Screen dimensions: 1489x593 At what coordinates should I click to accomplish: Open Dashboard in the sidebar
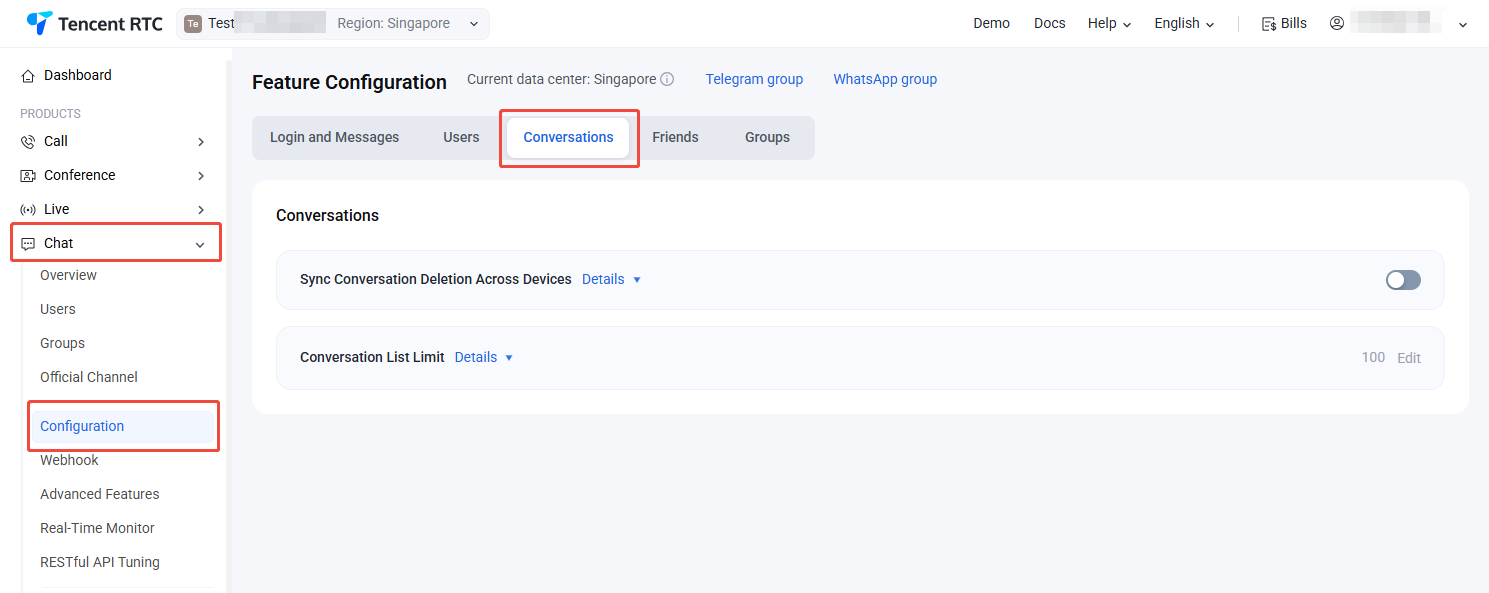tap(78, 75)
